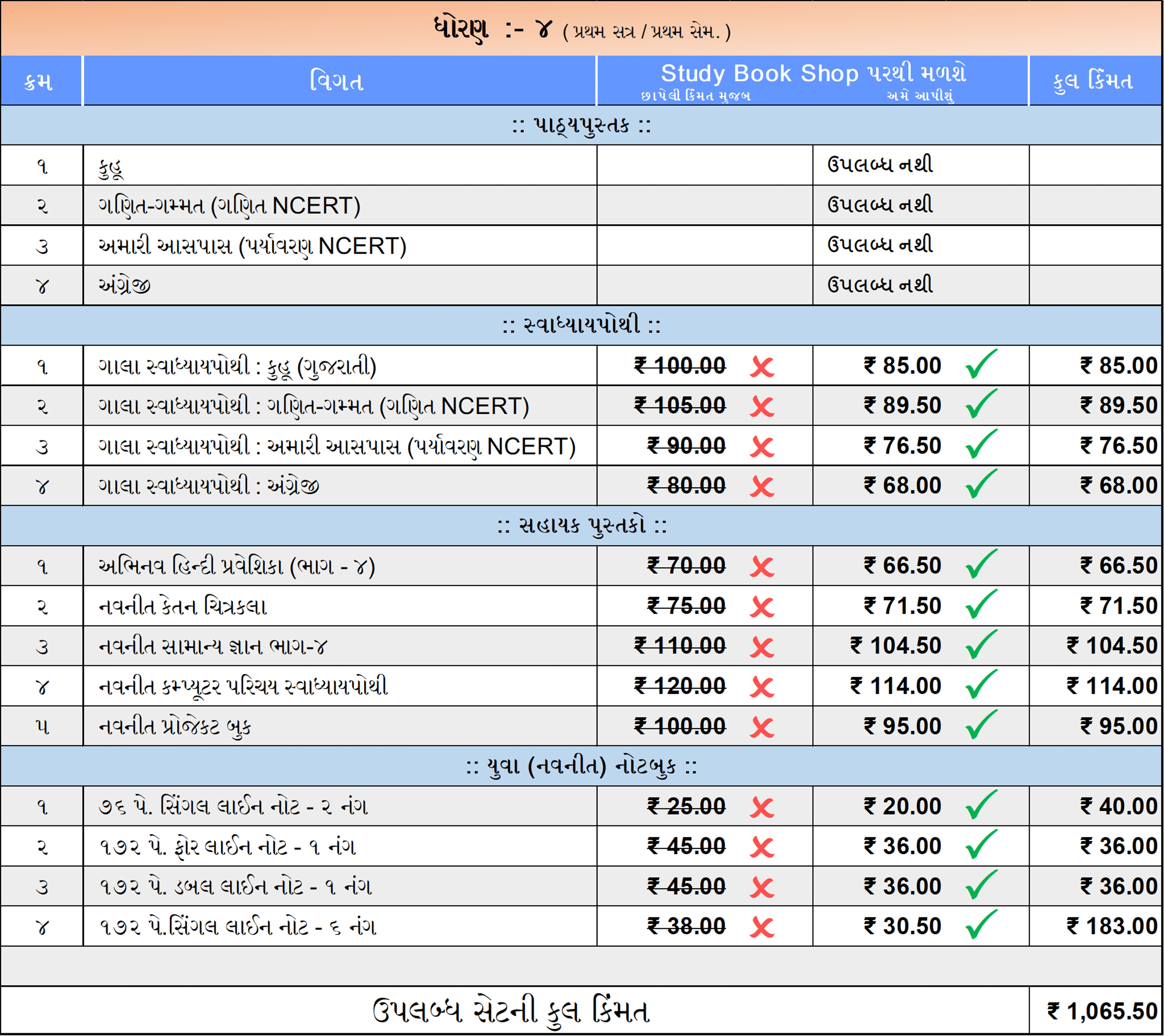Screen dimensions: 1164x1036
Task: Click green checkmark beside ₹ 20.00
Action: pos(981,805)
